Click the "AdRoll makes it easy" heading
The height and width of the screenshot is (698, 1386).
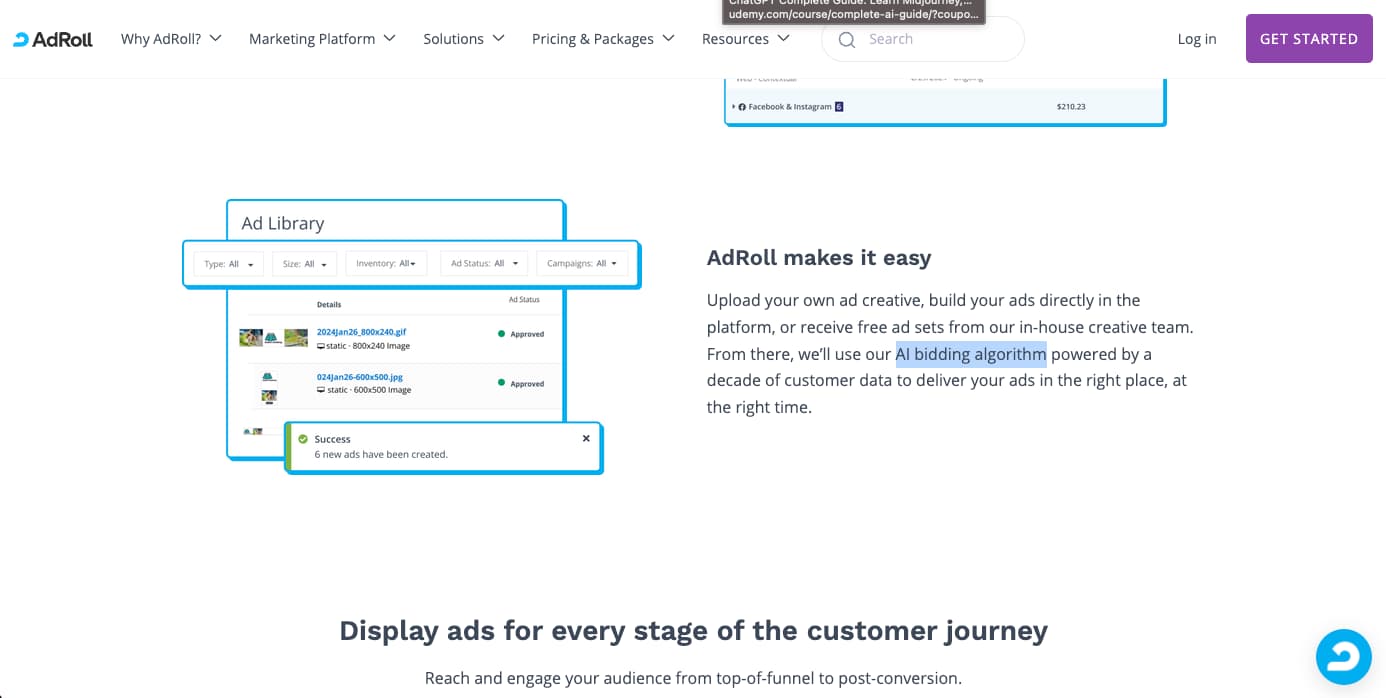(819, 258)
